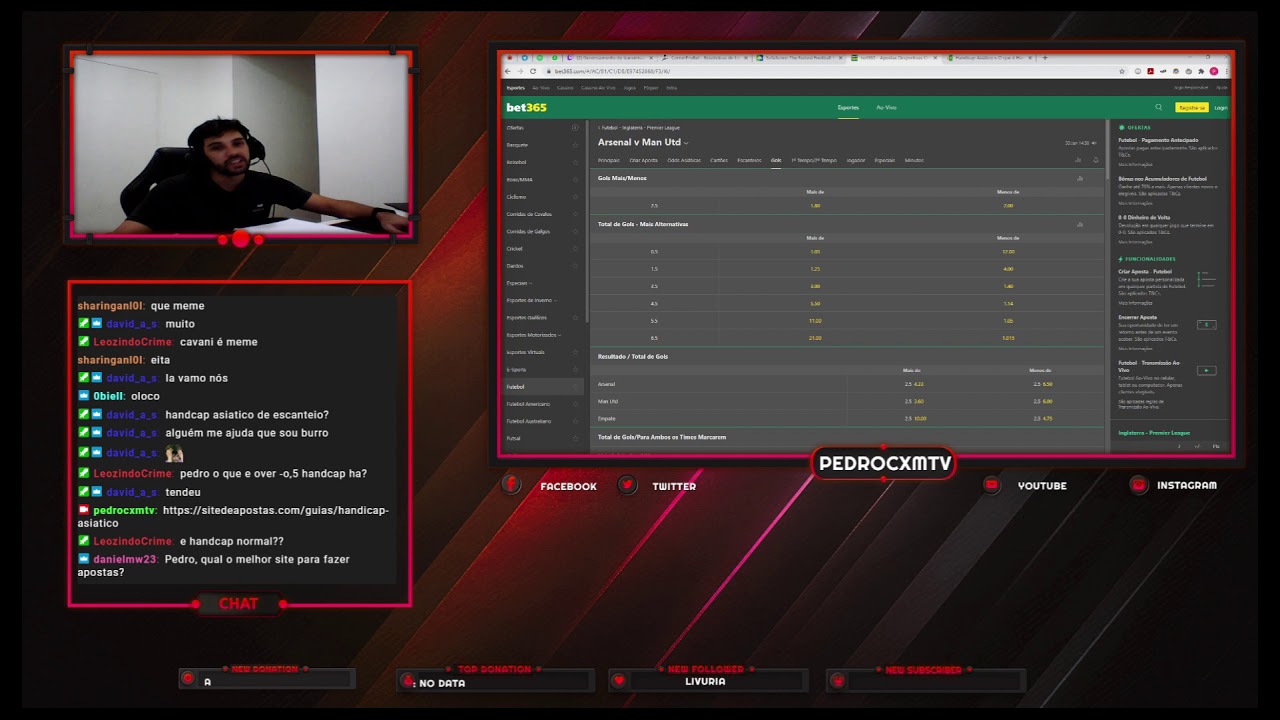Viewport: 1280px width, 720px height.
Task: Click the Login link
Action: (x=1220, y=107)
